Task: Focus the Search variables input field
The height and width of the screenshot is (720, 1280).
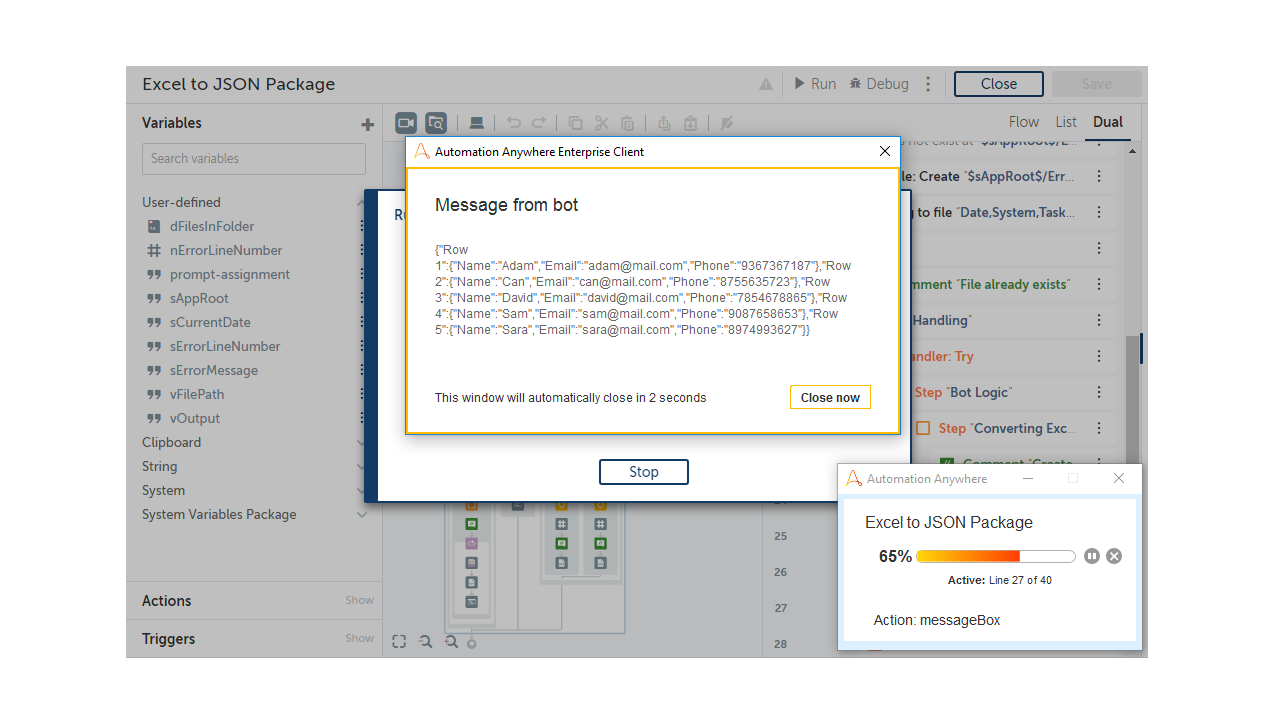Action: pos(254,158)
